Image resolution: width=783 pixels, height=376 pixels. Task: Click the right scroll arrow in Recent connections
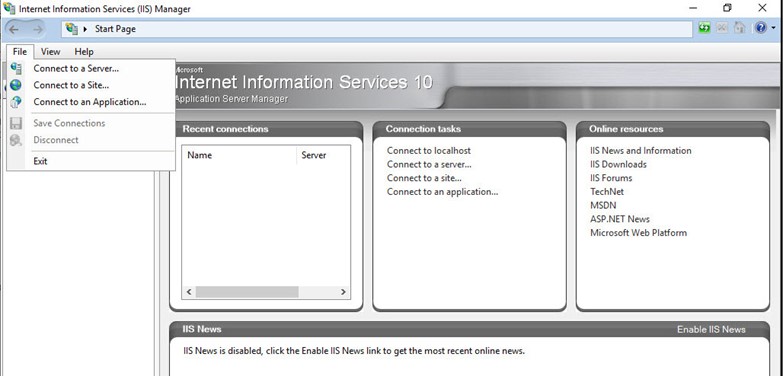tap(343, 292)
